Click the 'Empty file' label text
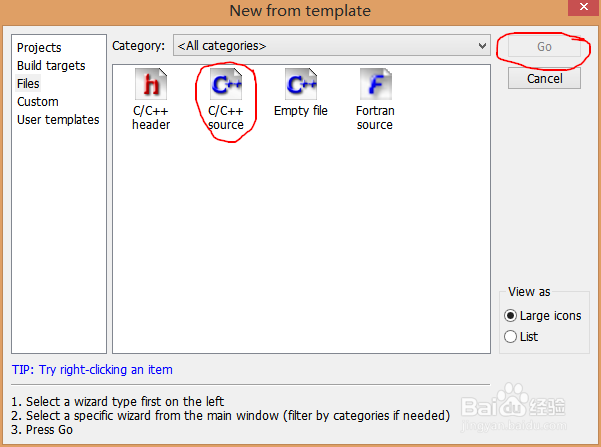The image size is (601, 447). (301, 111)
